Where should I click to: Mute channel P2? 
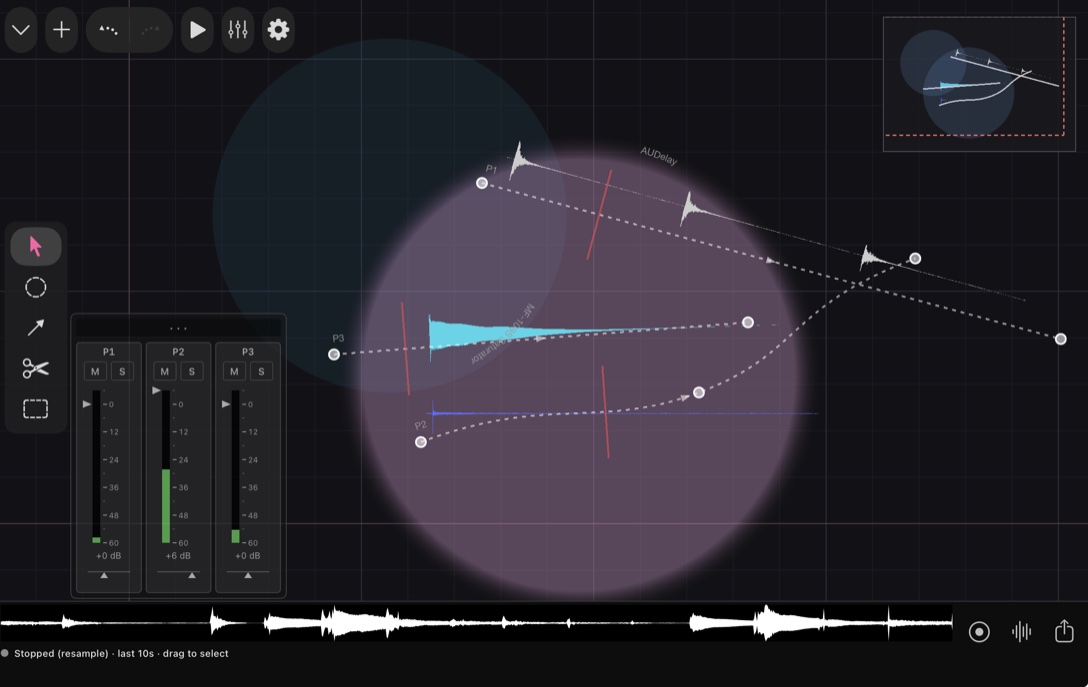[164, 371]
